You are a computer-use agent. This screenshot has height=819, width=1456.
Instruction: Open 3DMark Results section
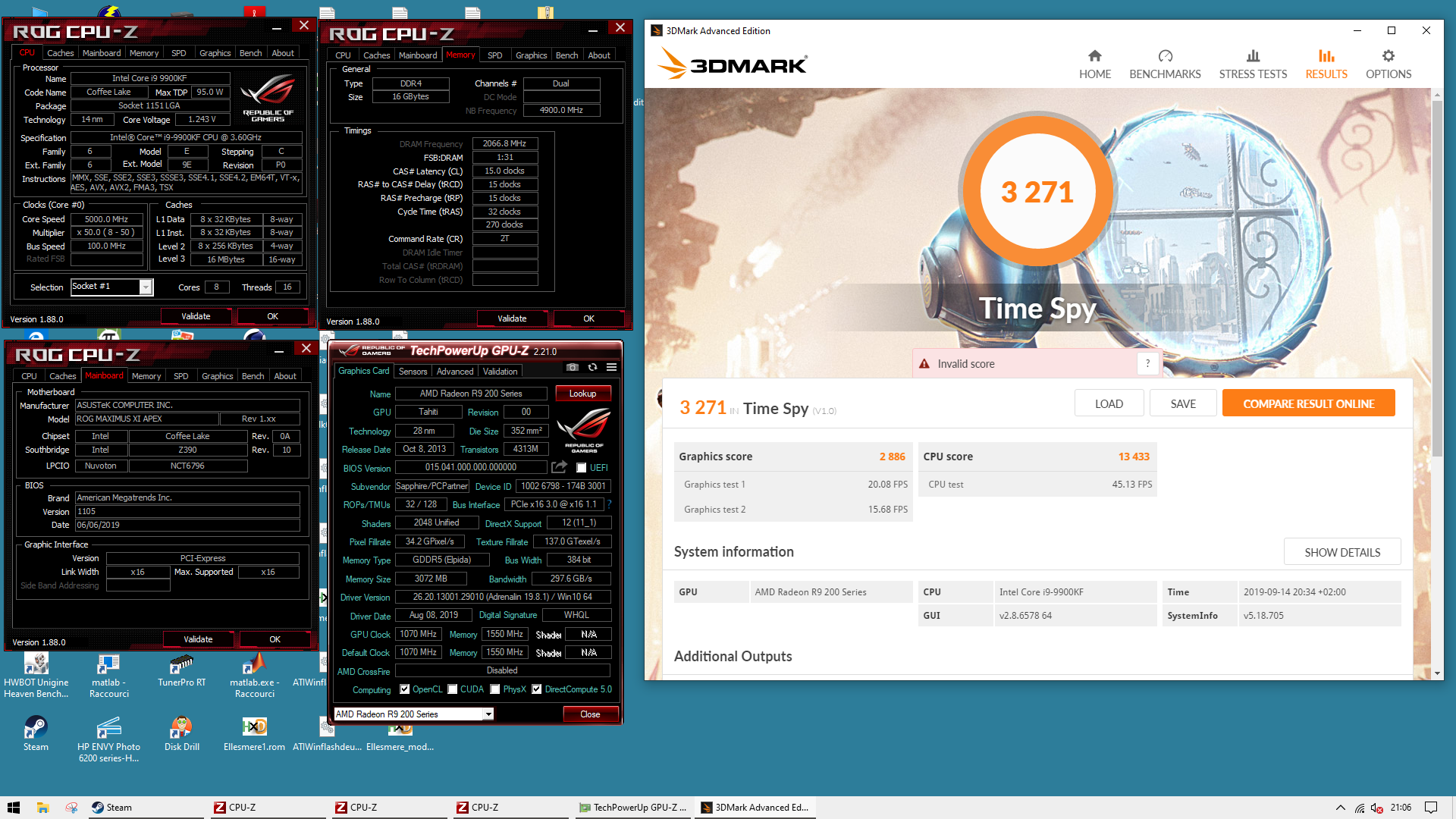1326,64
